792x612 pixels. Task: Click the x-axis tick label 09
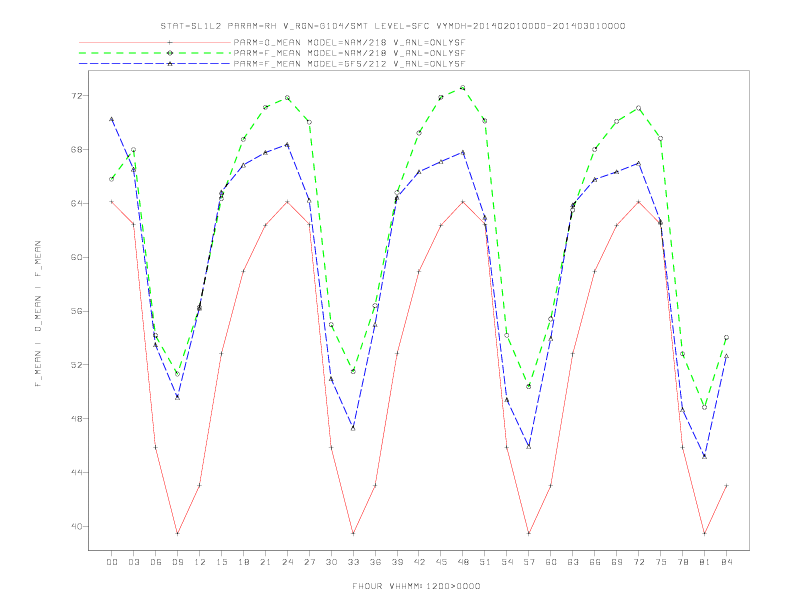[177, 562]
